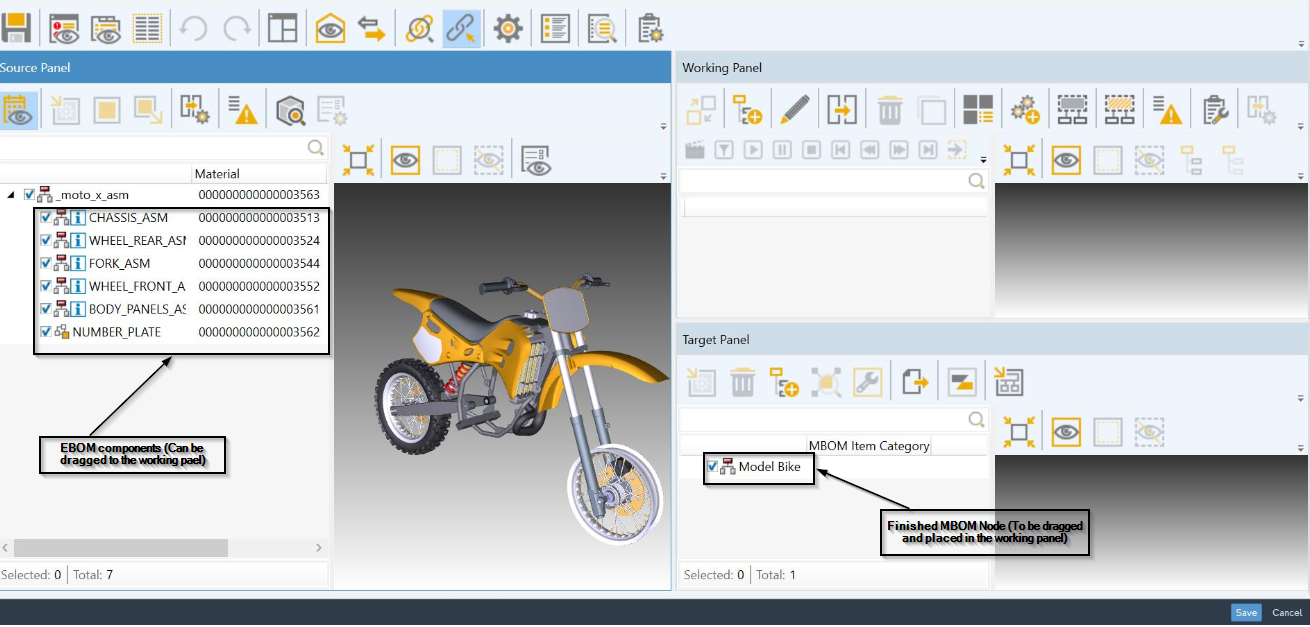Click the Undo arrow in top toolbar
The image size is (1310, 627).
[x=193, y=29]
